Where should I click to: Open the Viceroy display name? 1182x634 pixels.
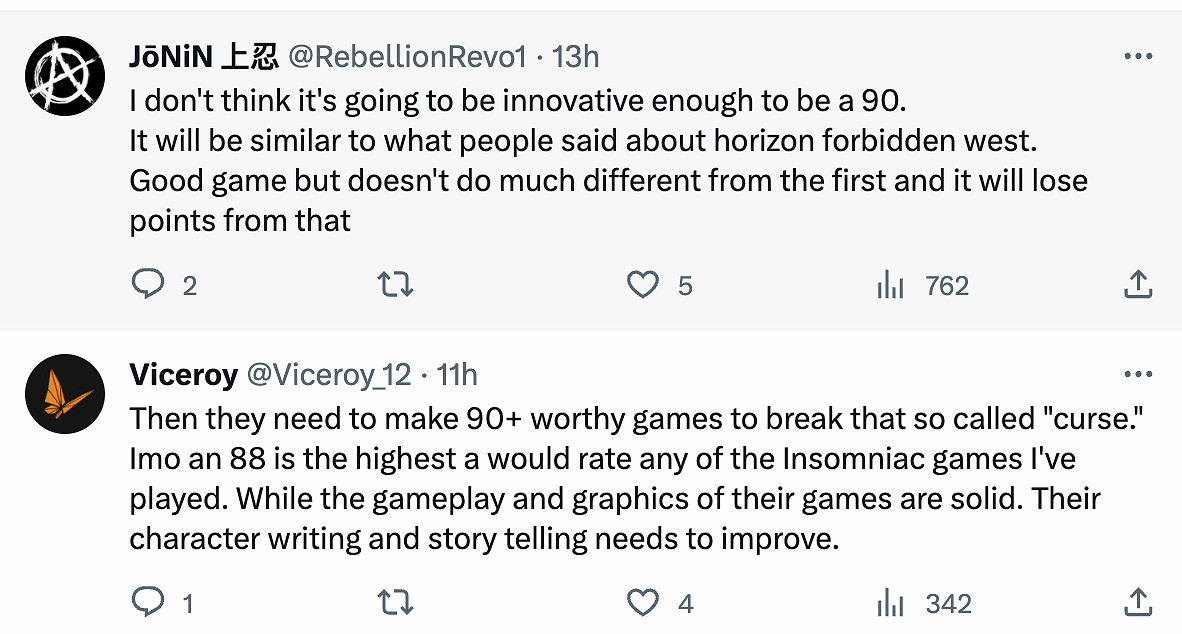point(183,375)
